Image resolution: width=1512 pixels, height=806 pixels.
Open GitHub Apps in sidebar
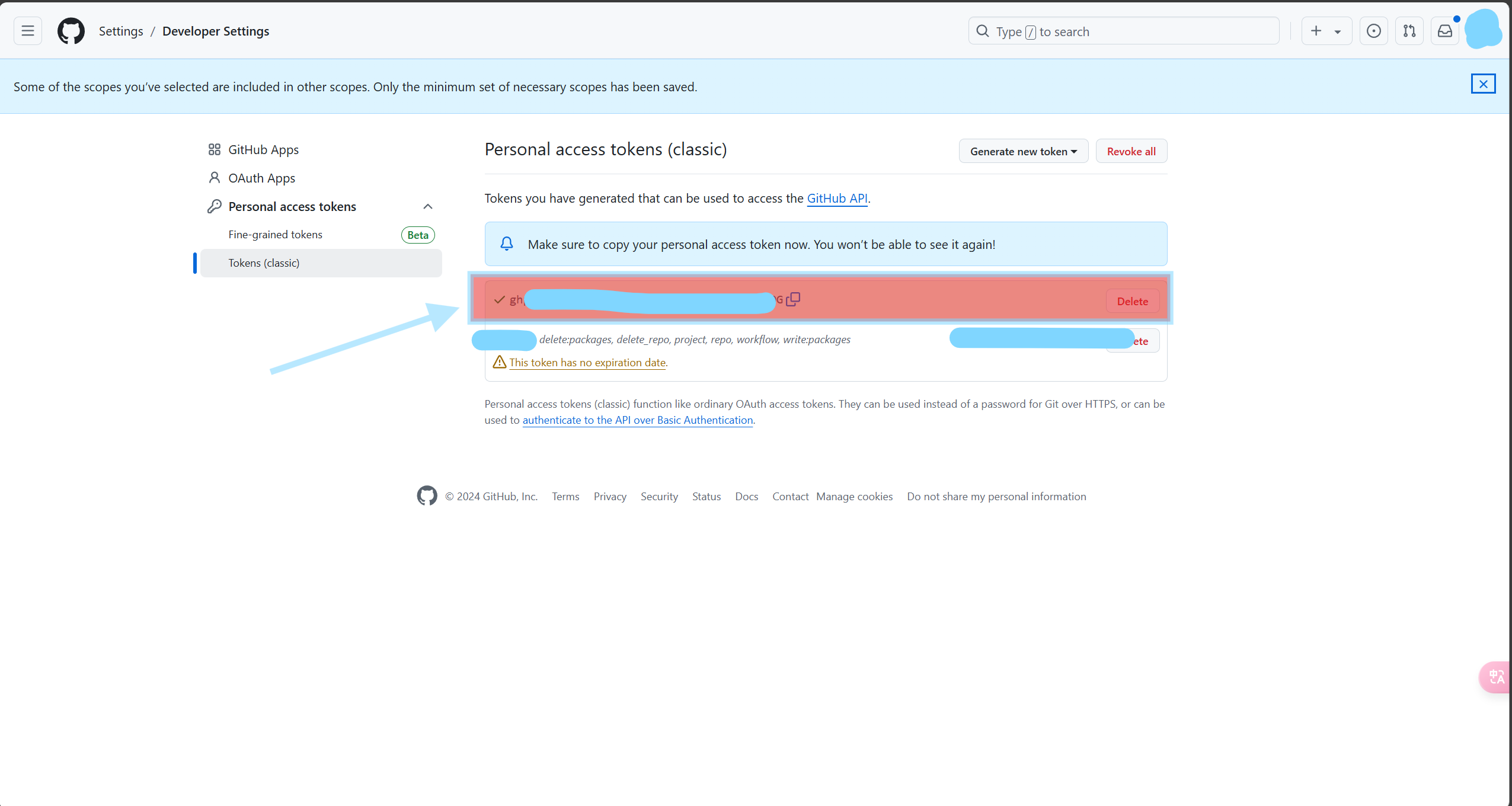coord(263,149)
